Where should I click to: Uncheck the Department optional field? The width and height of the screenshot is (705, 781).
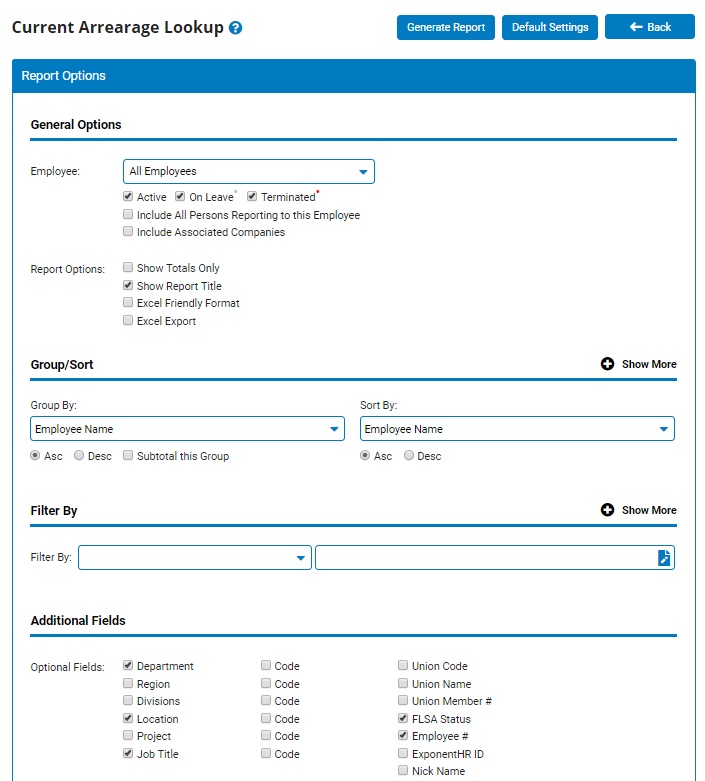tap(128, 665)
